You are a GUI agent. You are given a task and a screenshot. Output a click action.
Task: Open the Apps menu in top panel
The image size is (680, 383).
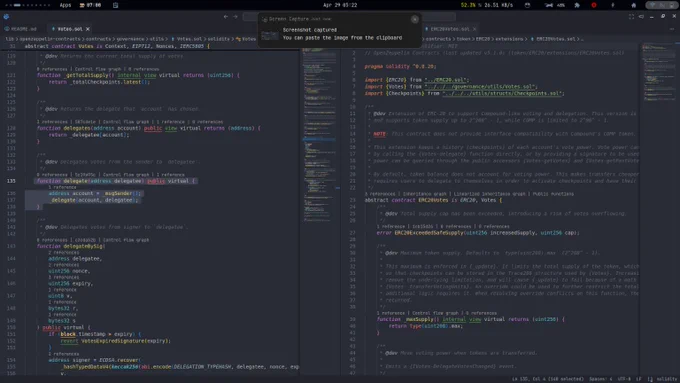click(65, 5)
